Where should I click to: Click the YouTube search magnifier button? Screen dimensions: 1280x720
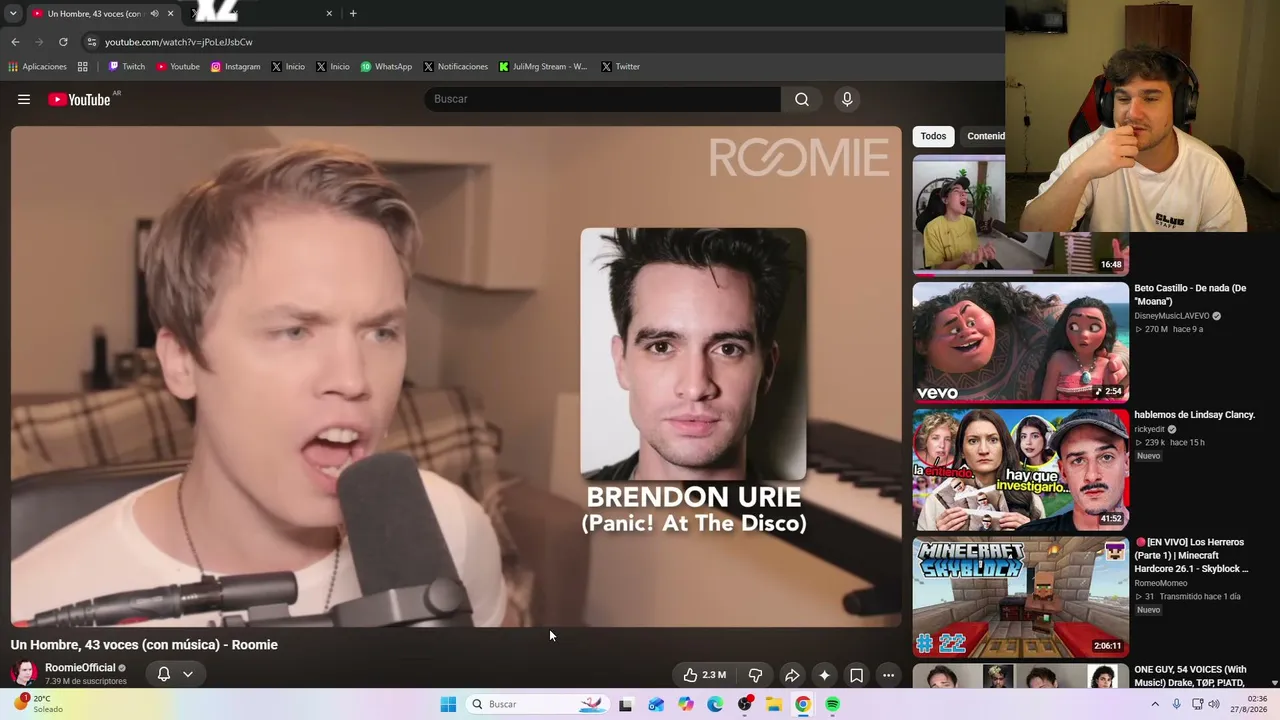coord(802,99)
